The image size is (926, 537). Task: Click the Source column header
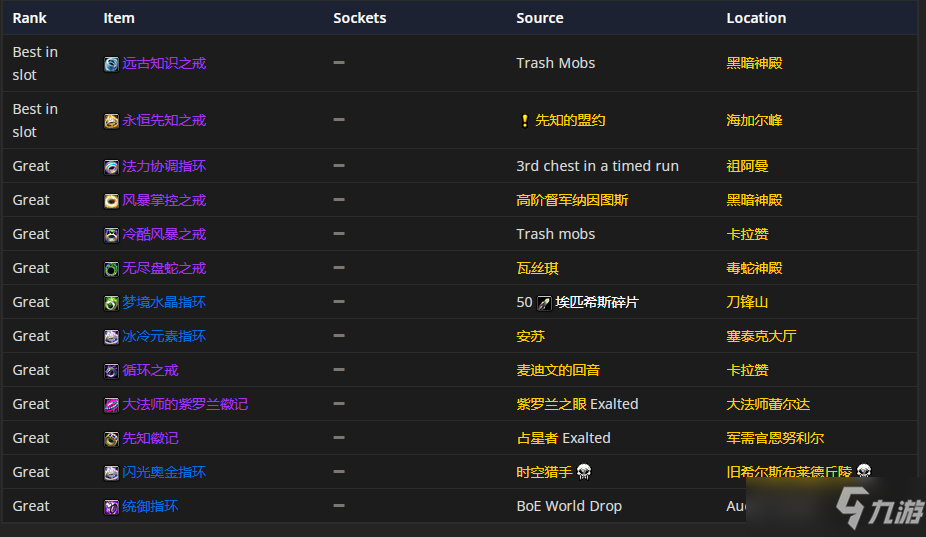[540, 18]
